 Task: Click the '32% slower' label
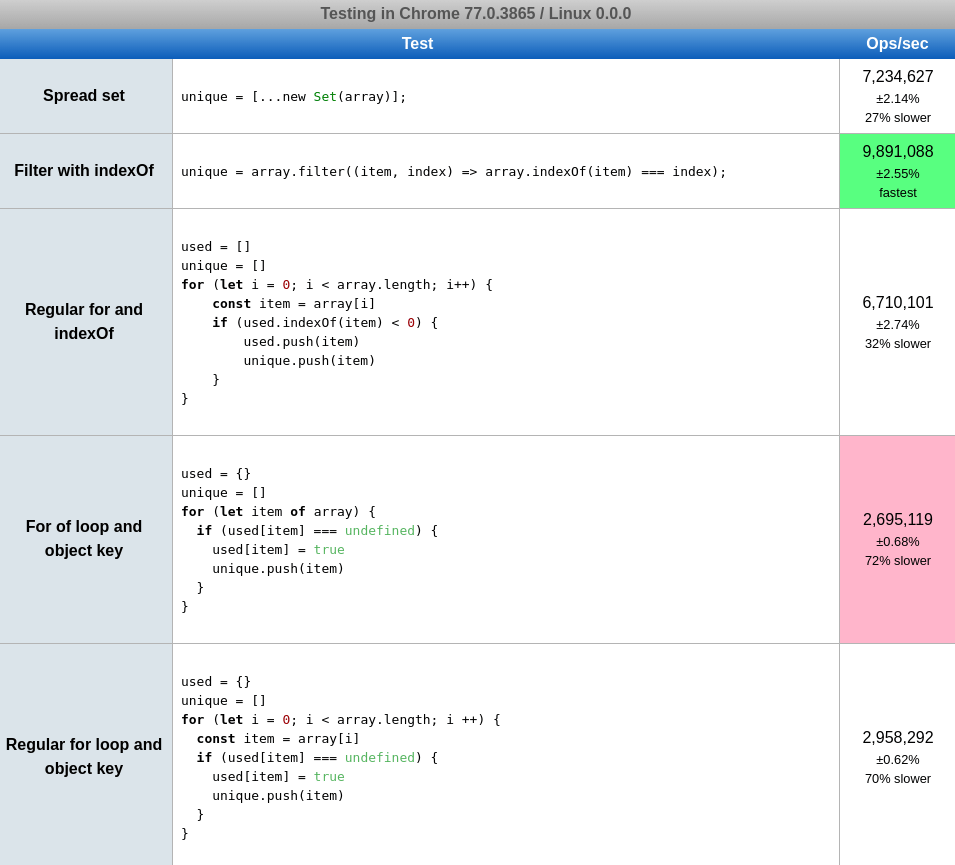point(897,344)
